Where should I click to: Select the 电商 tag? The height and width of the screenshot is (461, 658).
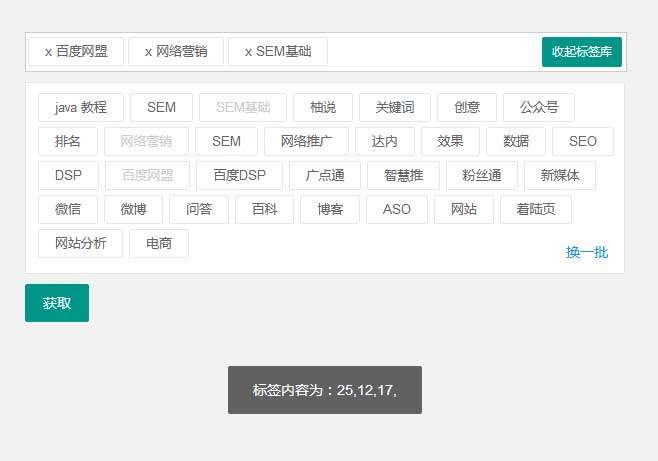158,243
